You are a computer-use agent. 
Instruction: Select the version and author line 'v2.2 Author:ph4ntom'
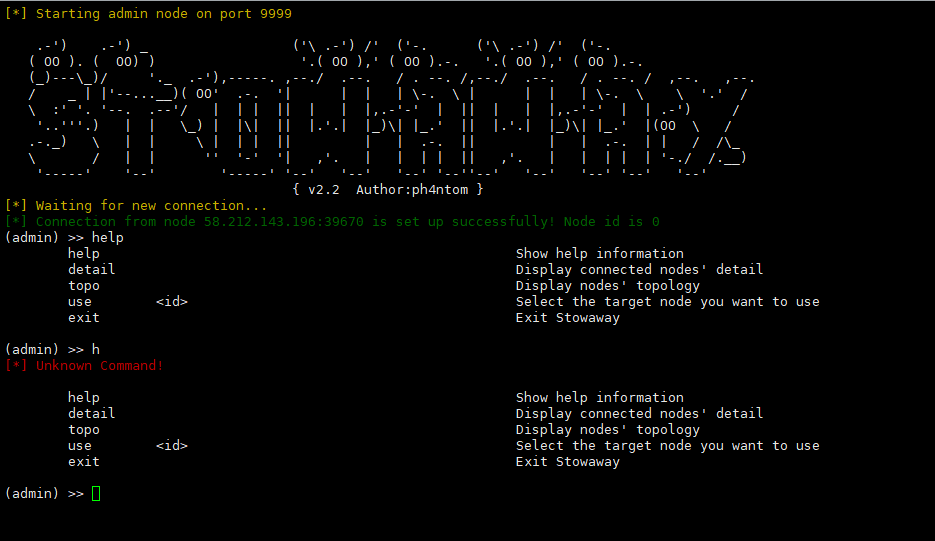click(x=388, y=190)
